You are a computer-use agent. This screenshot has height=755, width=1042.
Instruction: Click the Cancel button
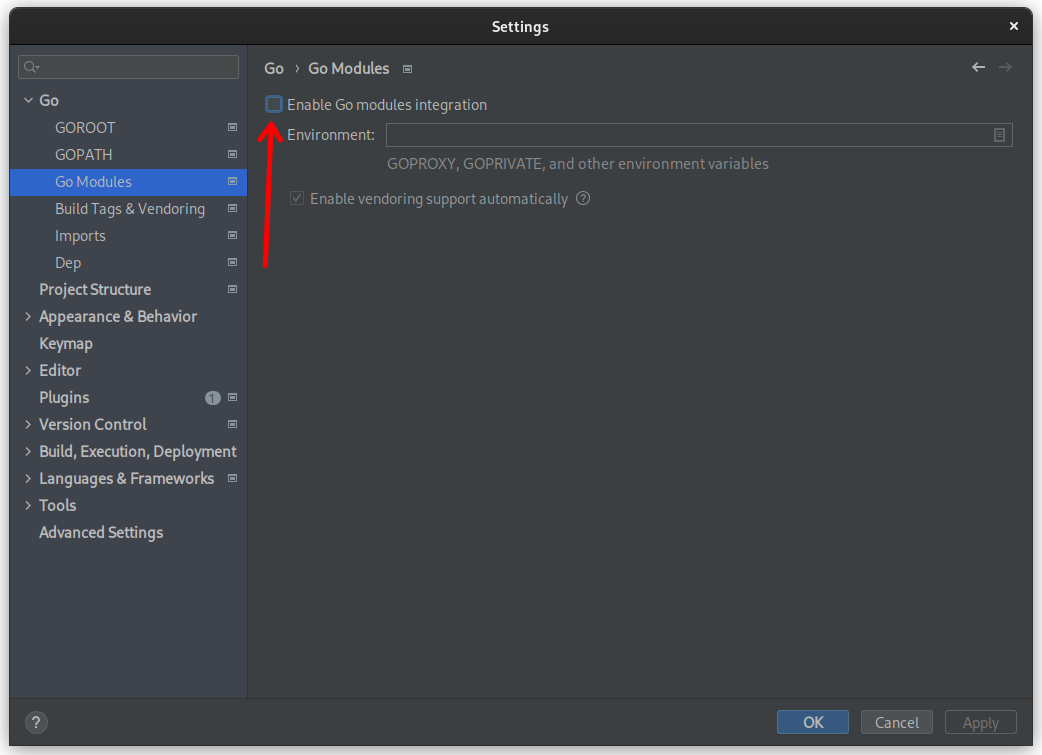pos(896,722)
